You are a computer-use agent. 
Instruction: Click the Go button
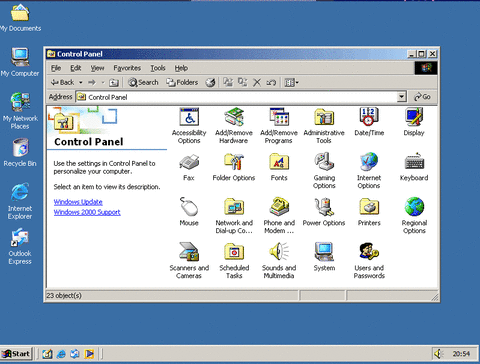coord(422,97)
